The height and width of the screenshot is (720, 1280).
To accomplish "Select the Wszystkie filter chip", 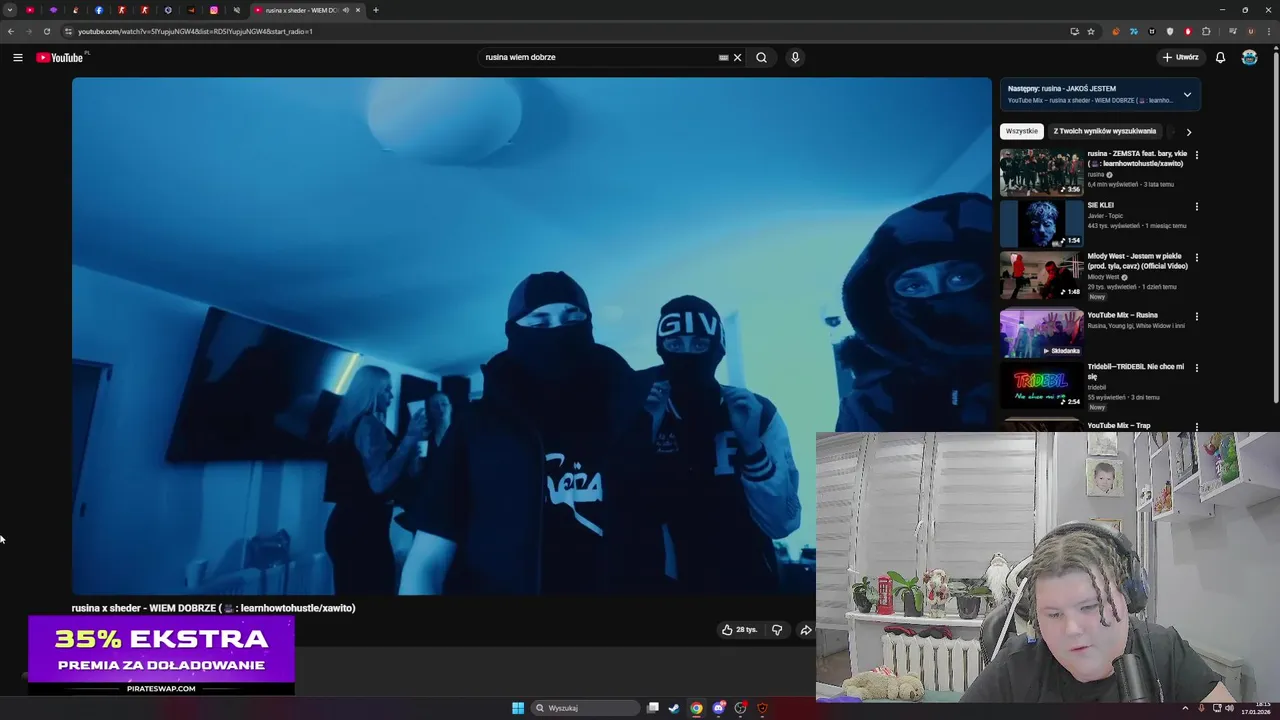I will [x=1022, y=131].
